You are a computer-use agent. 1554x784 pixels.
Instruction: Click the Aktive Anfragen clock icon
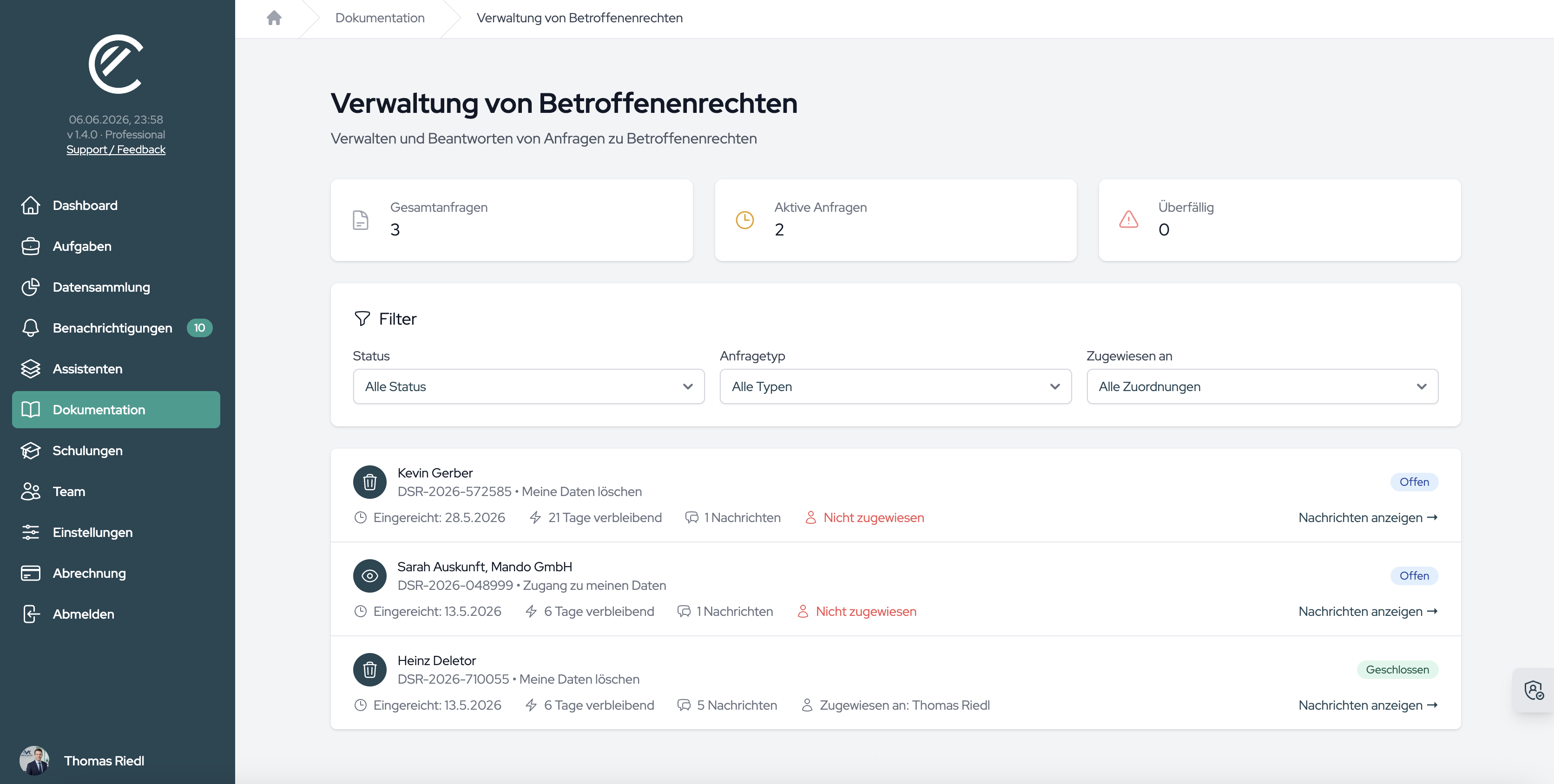pyautogui.click(x=745, y=220)
